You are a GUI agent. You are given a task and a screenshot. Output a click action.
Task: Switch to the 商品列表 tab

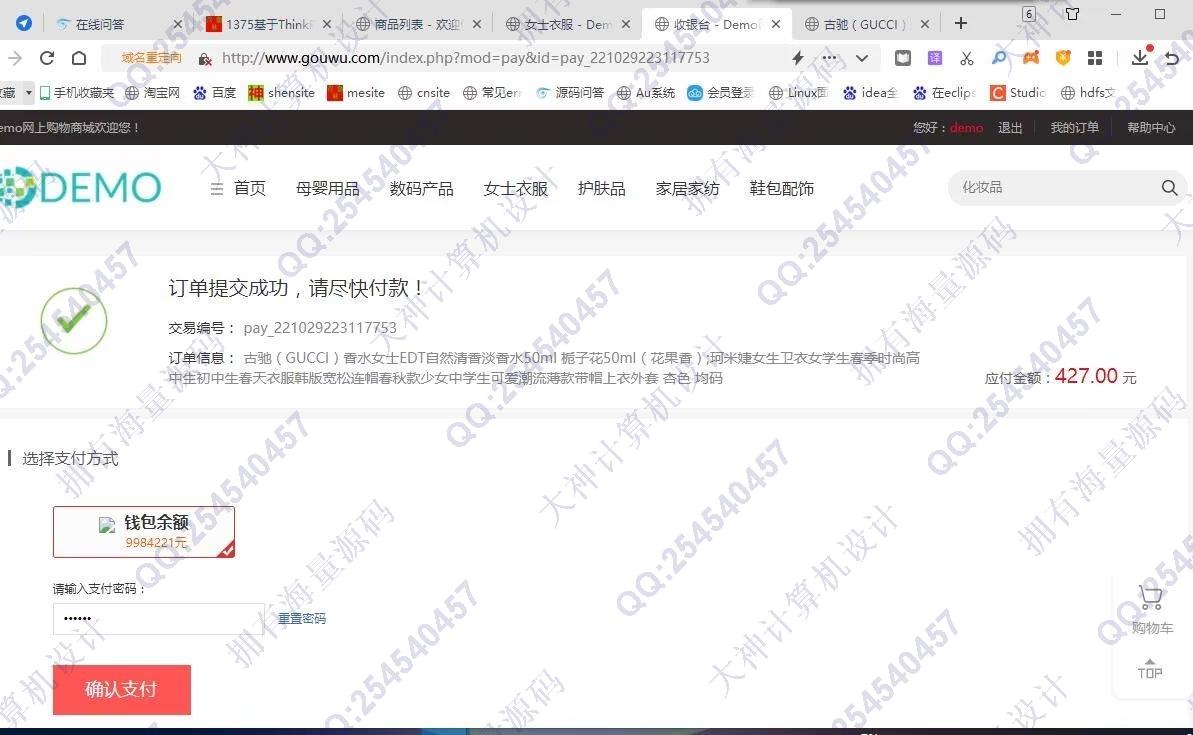[418, 24]
